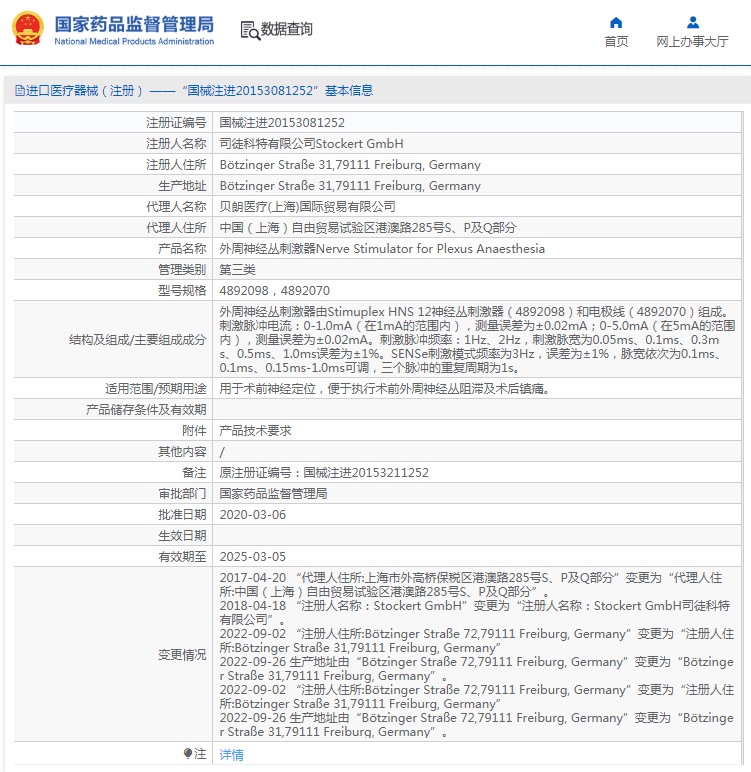Screen dimensions: 751x772
Task: Select 贝朗医疗(上海)国际贸易有限公司 cell
Action: point(307,207)
